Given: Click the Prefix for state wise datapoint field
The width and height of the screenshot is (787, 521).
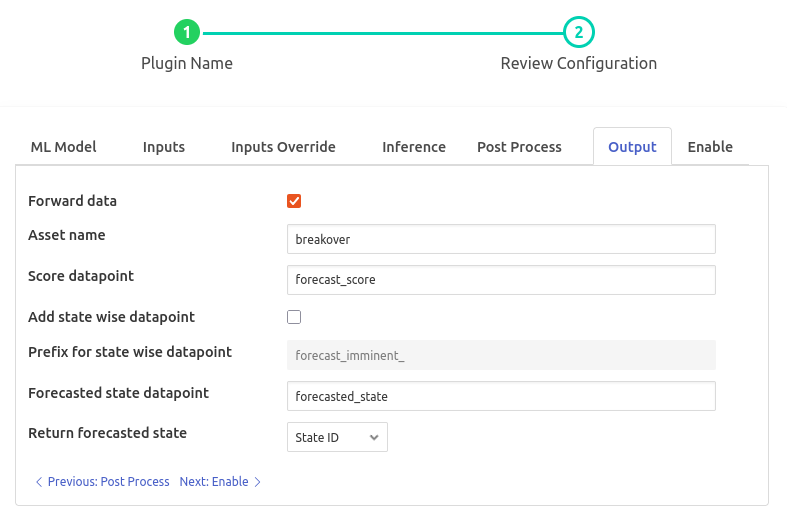Looking at the screenshot, I should click(500, 355).
